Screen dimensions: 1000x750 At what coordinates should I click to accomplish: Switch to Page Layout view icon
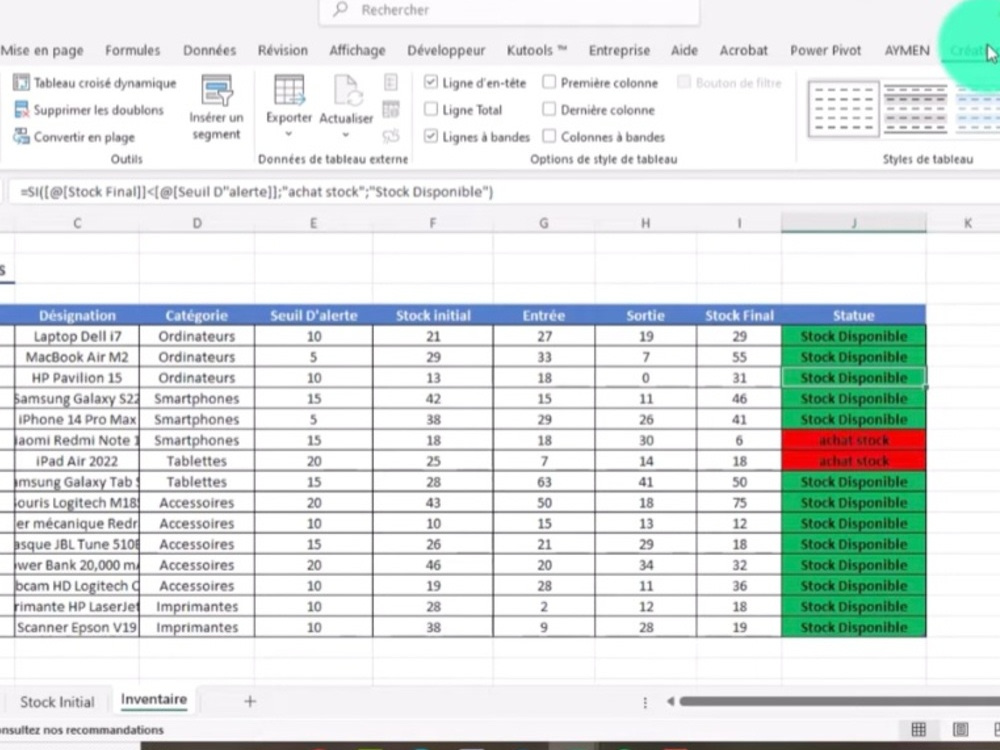(x=960, y=729)
